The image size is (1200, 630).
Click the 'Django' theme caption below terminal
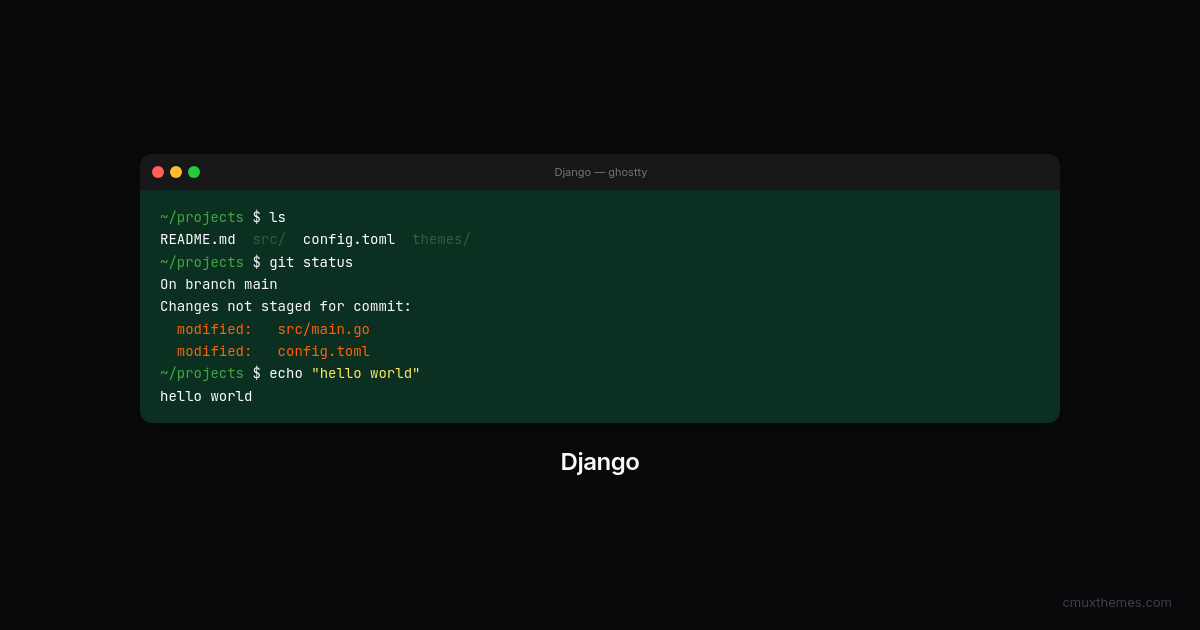[600, 462]
